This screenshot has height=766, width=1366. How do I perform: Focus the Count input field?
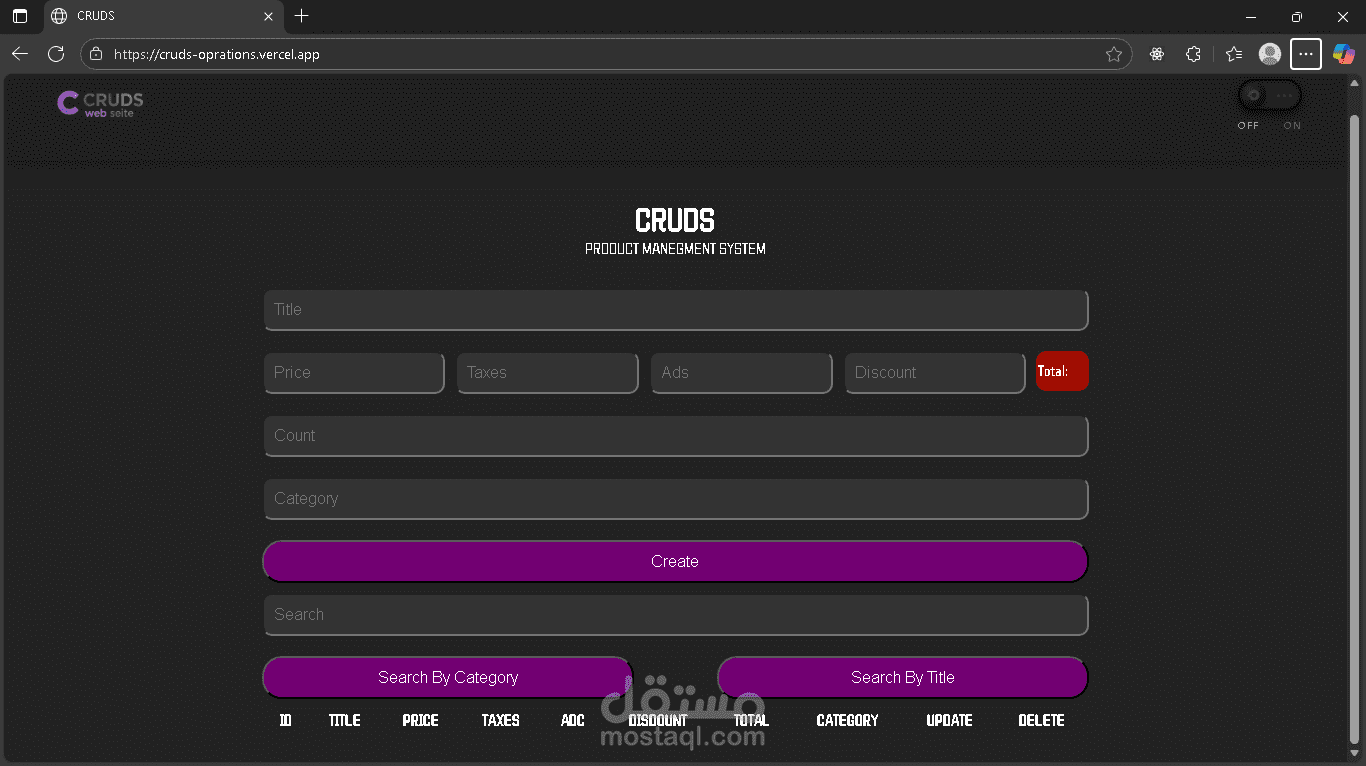click(x=676, y=436)
